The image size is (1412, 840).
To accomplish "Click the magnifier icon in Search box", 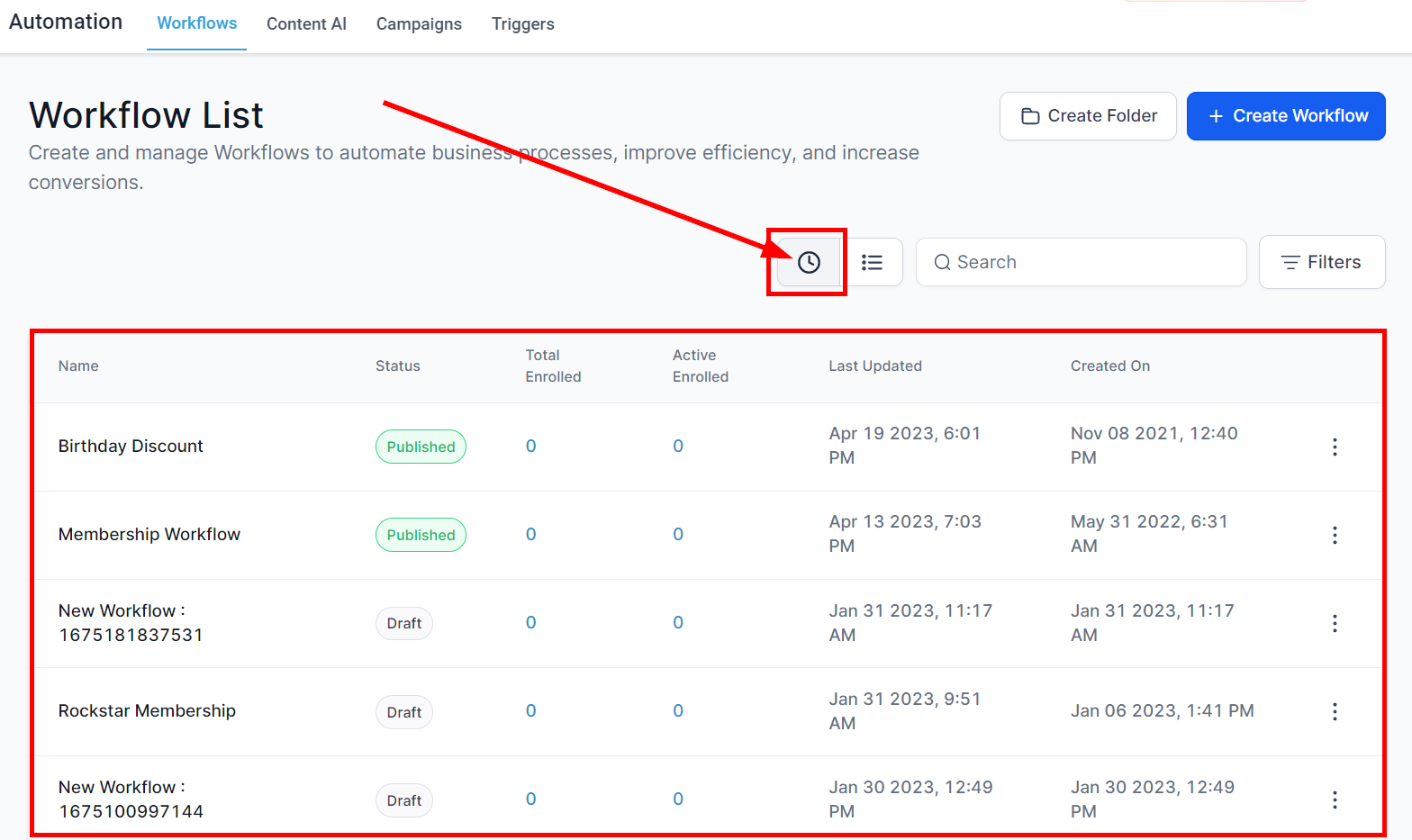I will (942, 262).
